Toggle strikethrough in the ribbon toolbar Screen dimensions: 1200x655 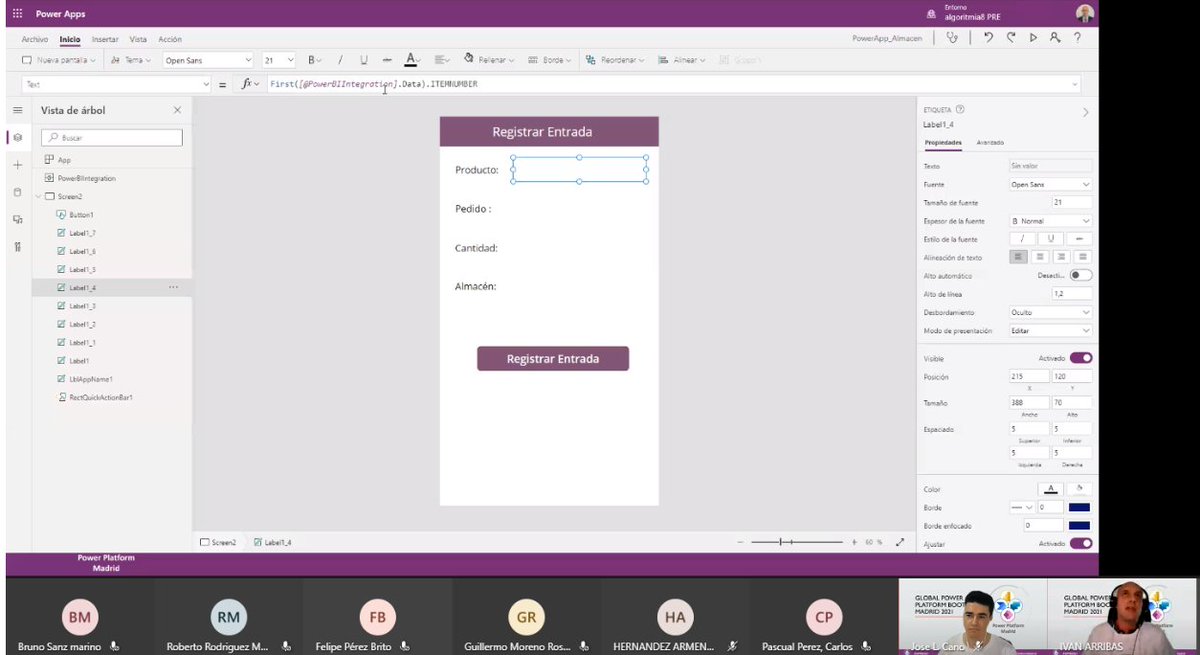coord(387,60)
